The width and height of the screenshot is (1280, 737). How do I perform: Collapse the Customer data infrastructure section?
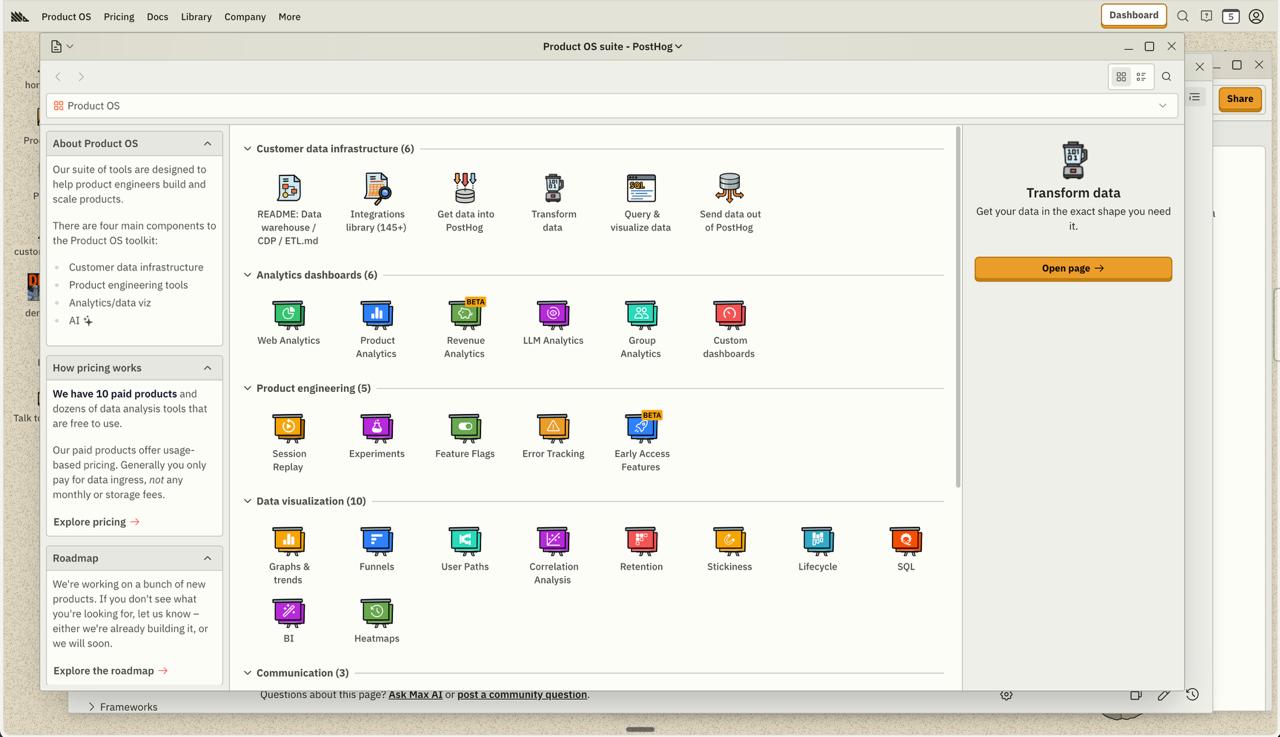pos(248,149)
